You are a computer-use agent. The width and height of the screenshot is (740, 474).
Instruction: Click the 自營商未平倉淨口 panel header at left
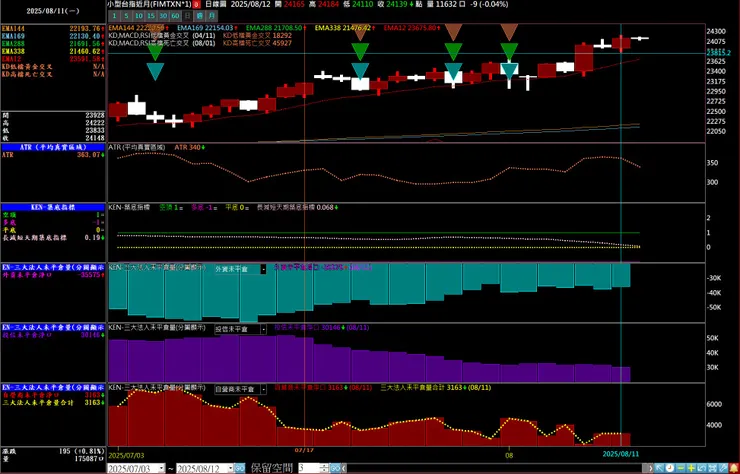pyautogui.click(x=53, y=387)
